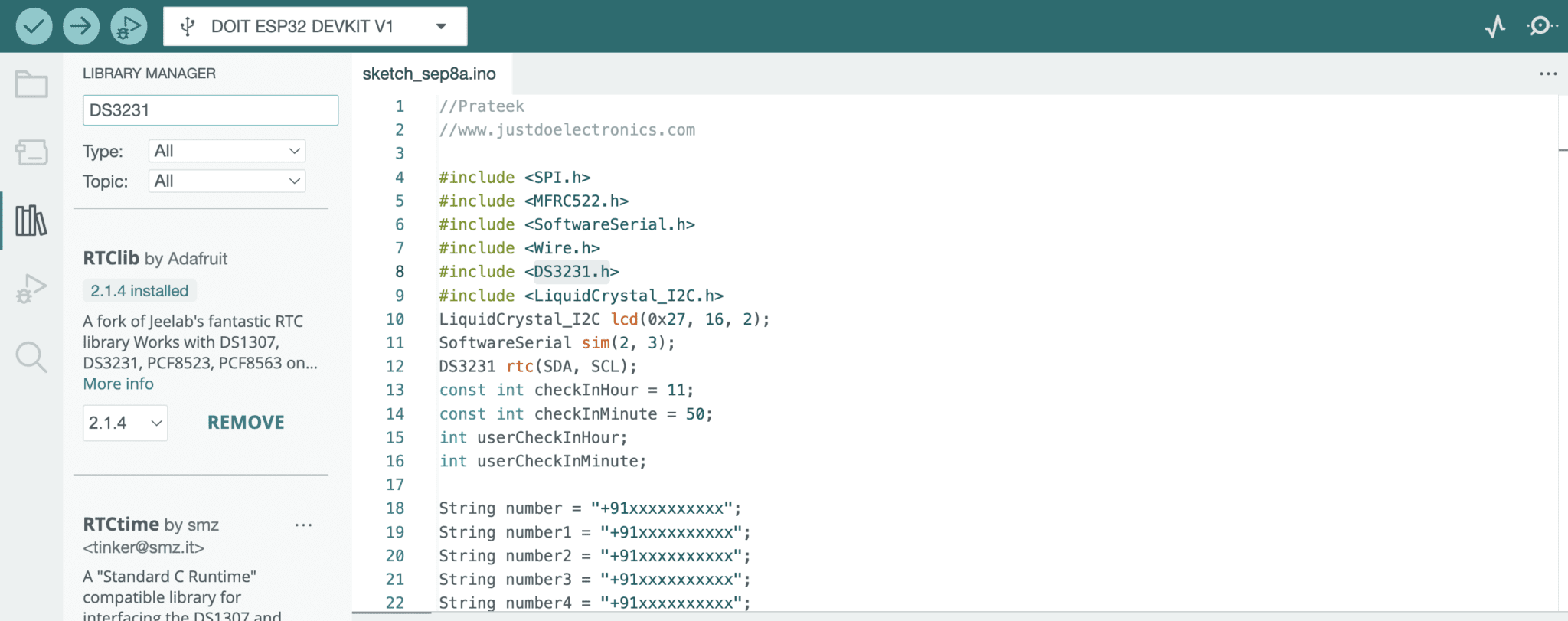This screenshot has width=1568, height=621.
Task: Open the Sketchbook folder panel
Action: click(x=31, y=84)
